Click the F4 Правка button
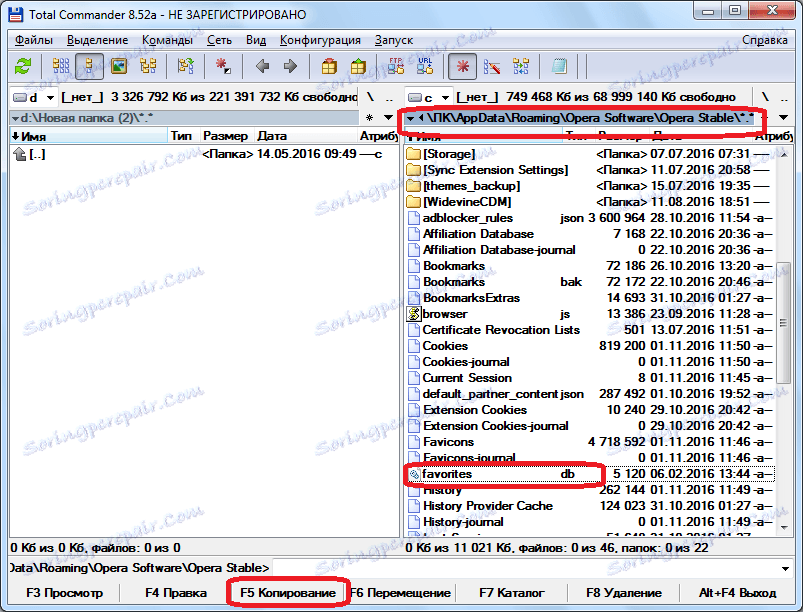 pyautogui.click(x=176, y=593)
